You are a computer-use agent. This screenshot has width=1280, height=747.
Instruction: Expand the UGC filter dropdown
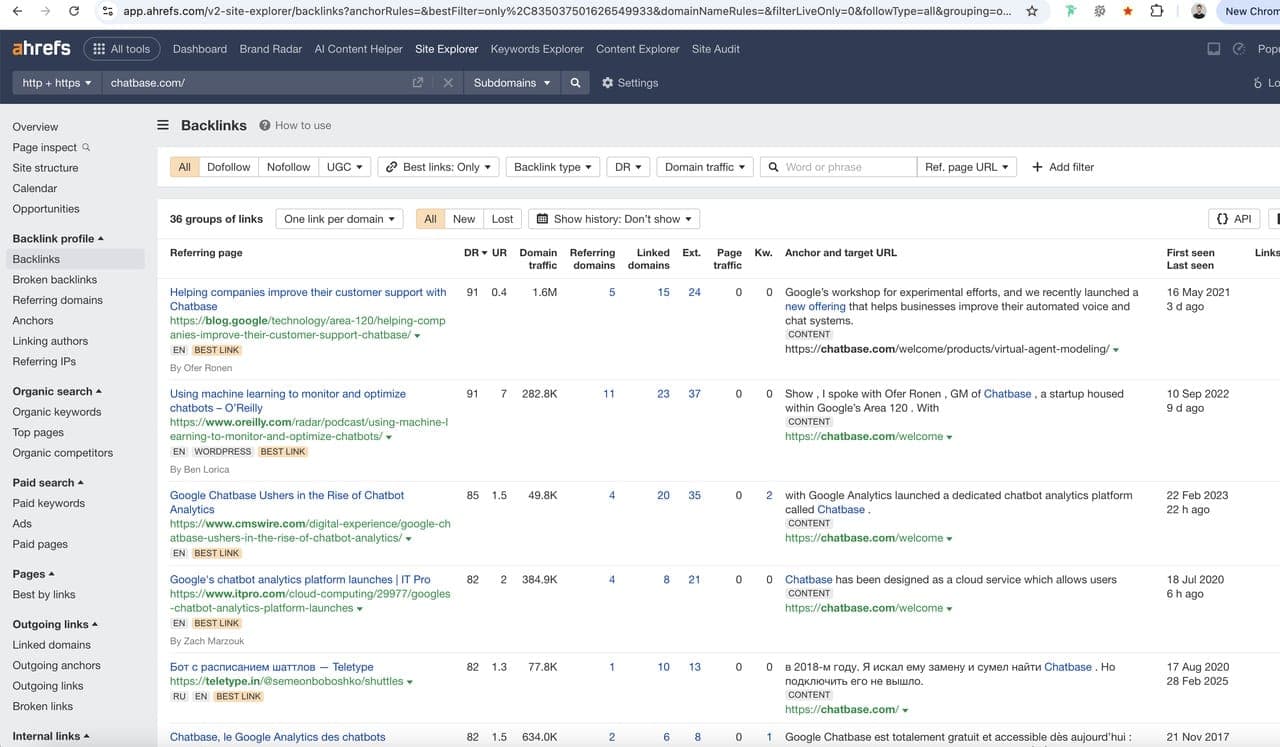[345, 167]
